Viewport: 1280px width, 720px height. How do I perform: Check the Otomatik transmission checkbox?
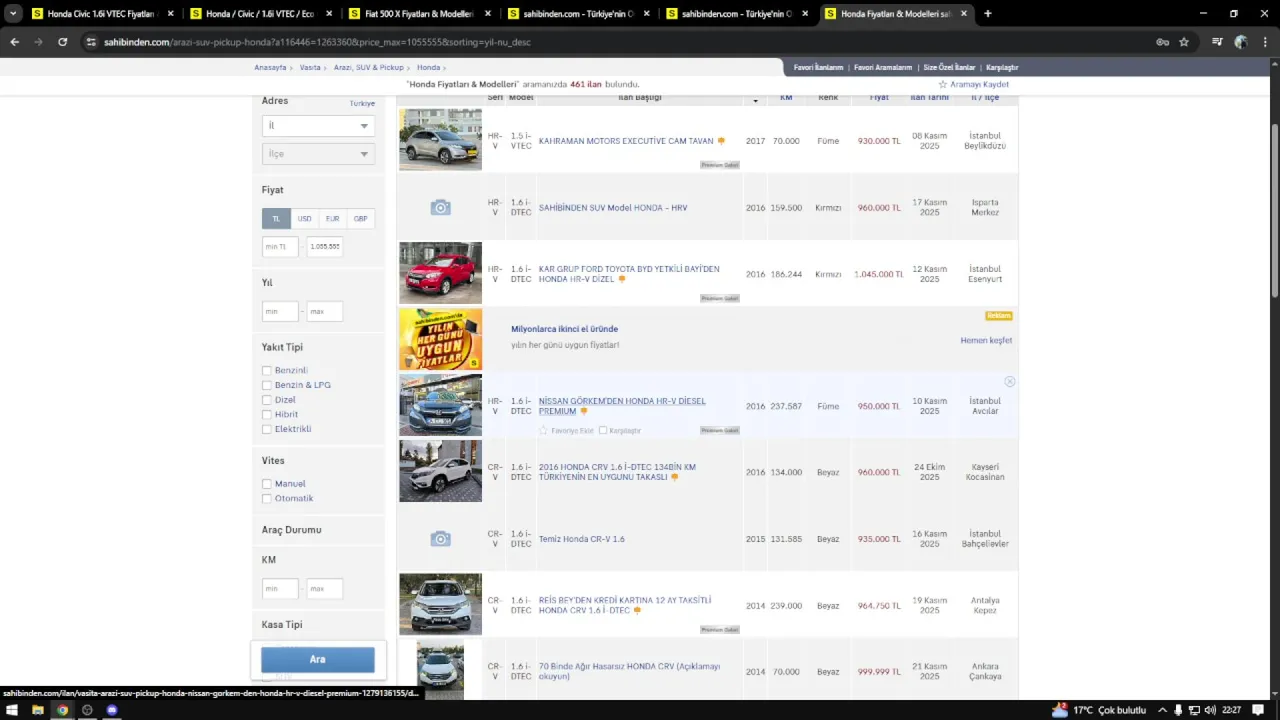pos(267,498)
